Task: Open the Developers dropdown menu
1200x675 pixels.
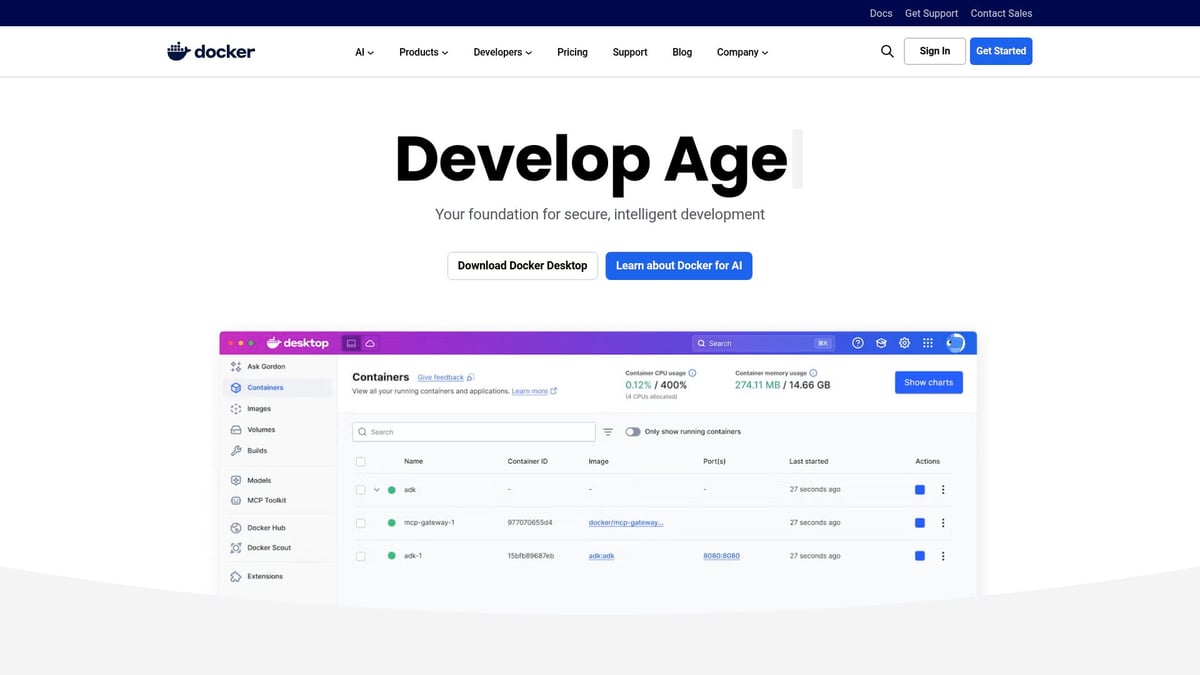Action: click(x=503, y=52)
